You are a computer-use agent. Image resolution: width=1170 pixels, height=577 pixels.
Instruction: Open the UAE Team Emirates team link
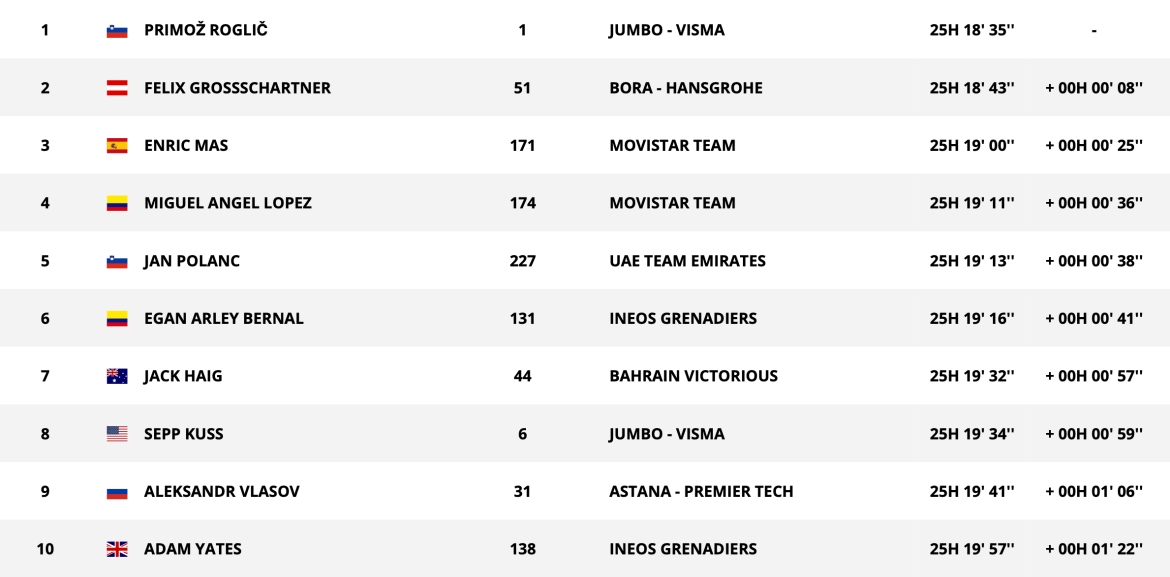(x=687, y=261)
